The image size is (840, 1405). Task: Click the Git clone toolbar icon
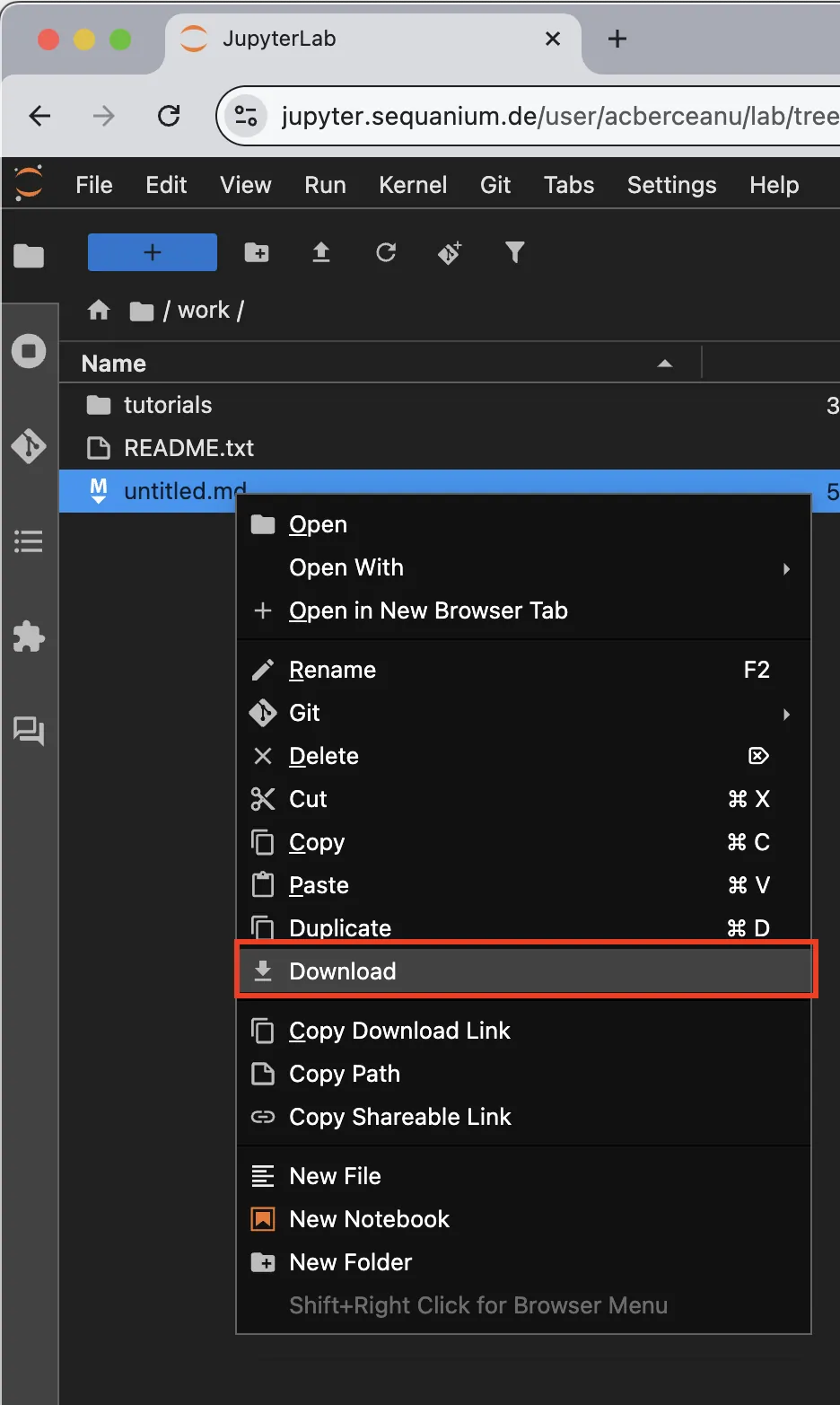(x=450, y=253)
